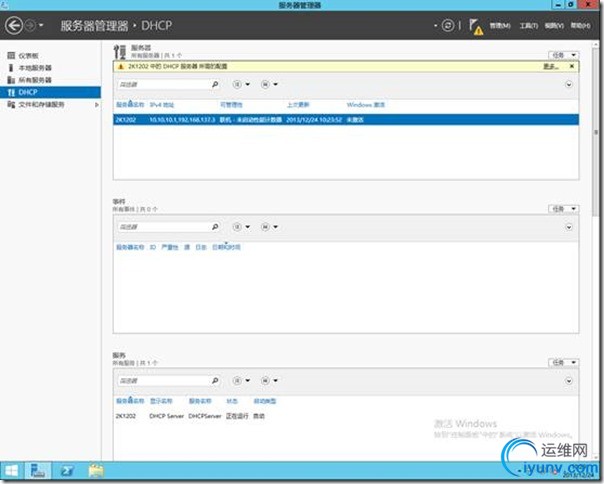Click the 仪表板 dashboard icon
The image size is (604, 484).
click(x=11, y=56)
